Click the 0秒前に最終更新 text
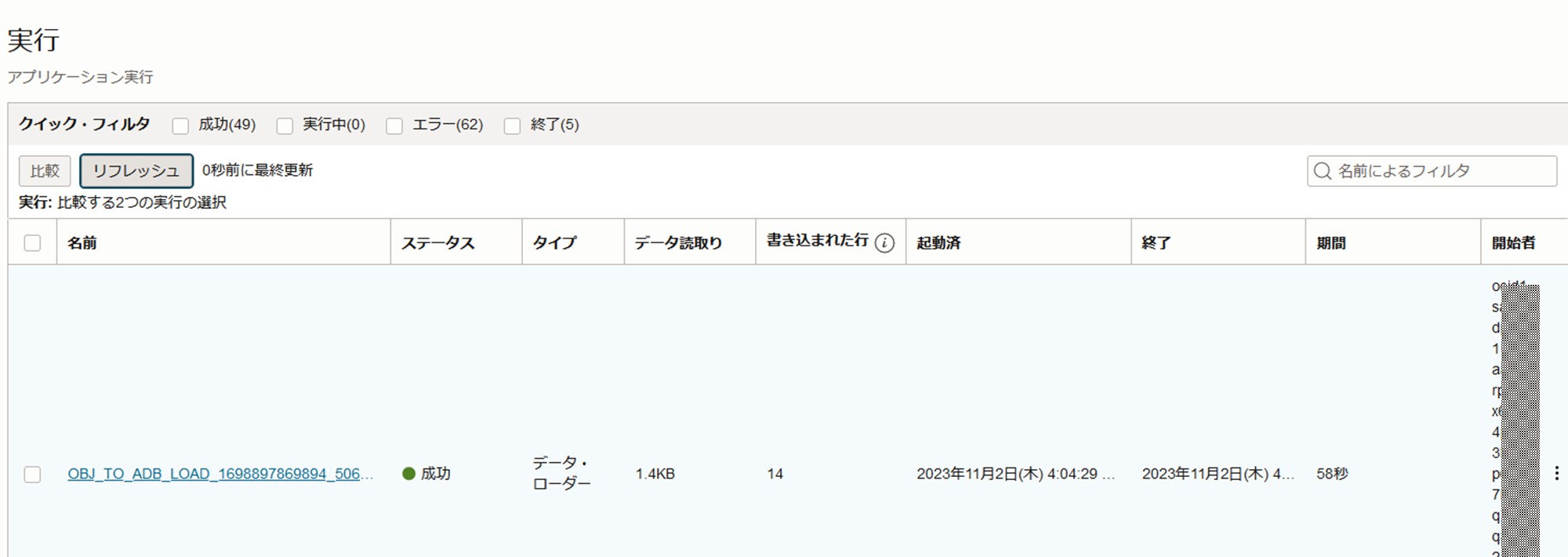1568x557 pixels. point(257,170)
